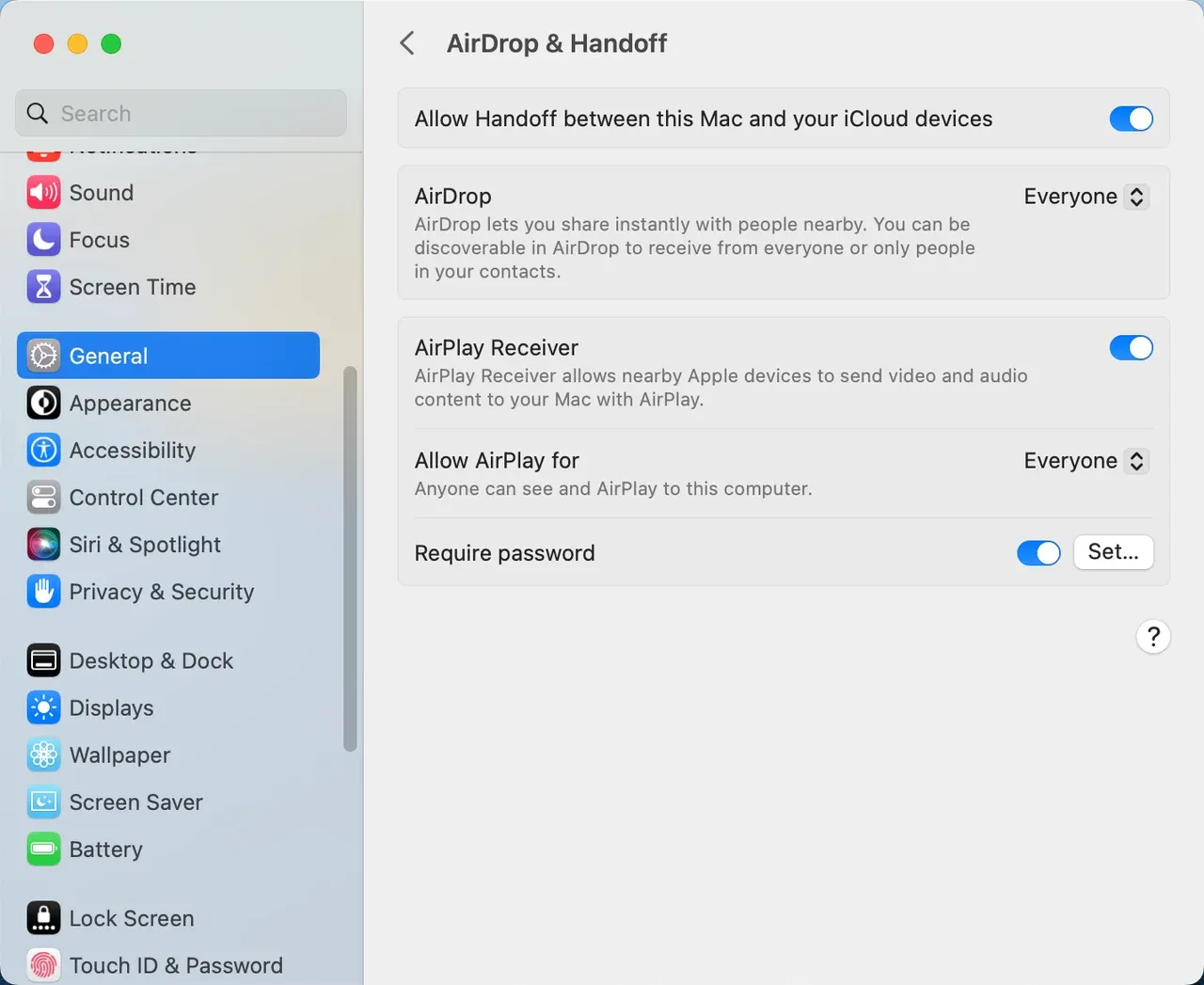This screenshot has height=985, width=1204.
Task: Open the Allow AirPlay for dropdown
Action: click(1085, 461)
